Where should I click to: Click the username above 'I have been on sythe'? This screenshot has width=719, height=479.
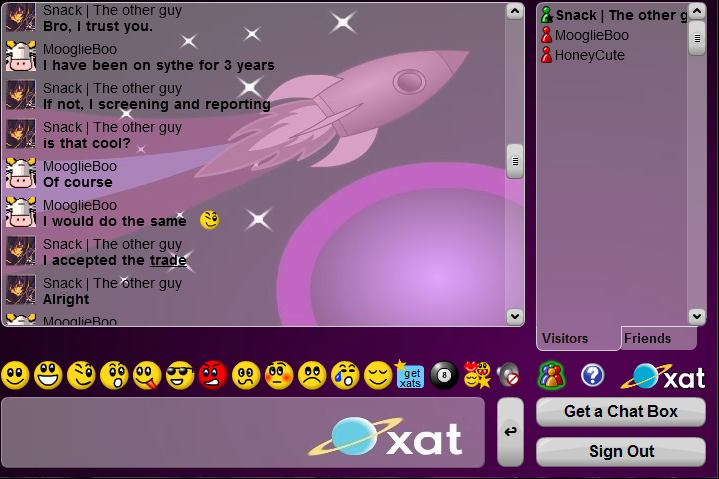80,49
